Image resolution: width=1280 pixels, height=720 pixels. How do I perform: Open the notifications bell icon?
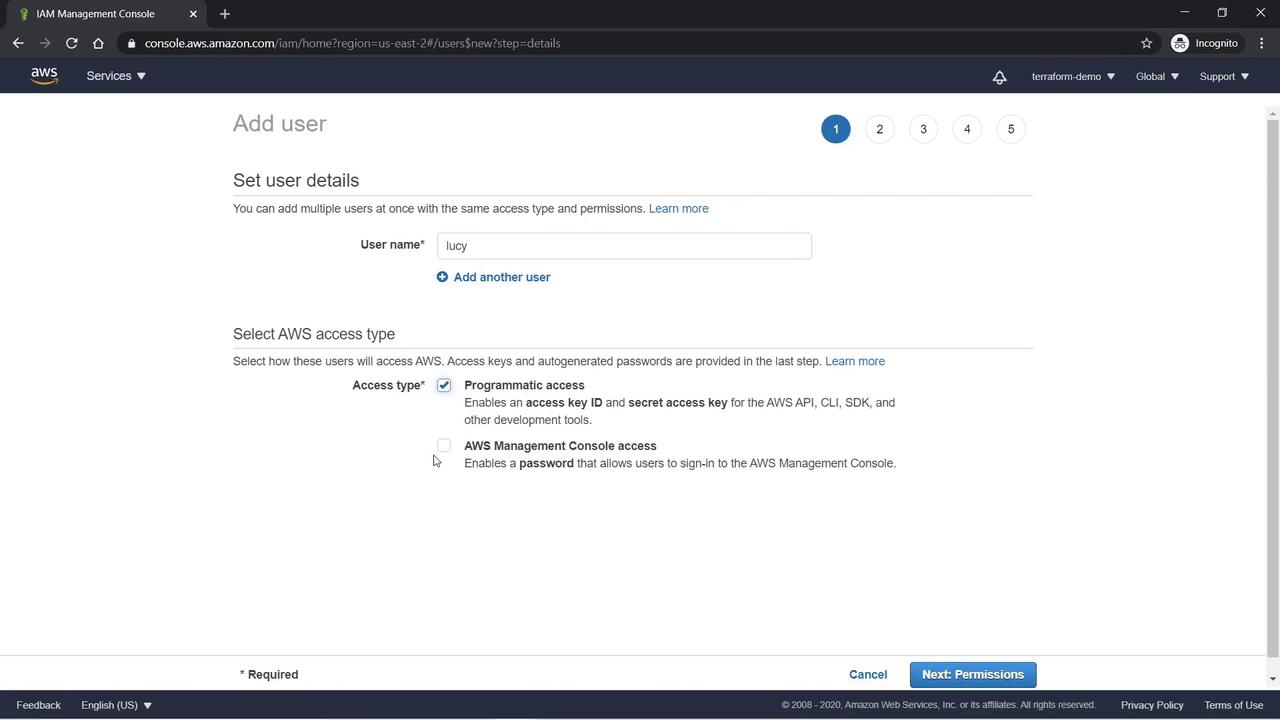pos(999,77)
